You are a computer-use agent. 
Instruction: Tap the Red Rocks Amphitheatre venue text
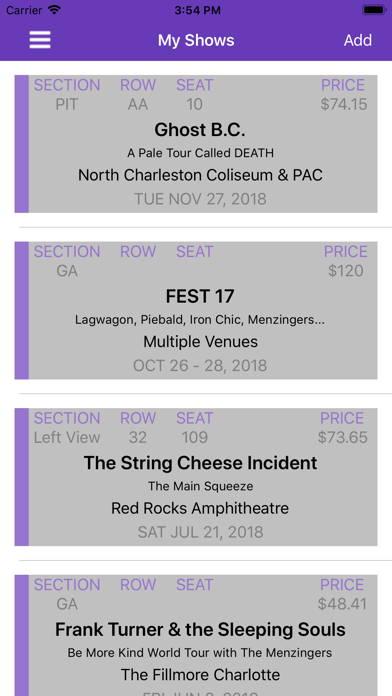pyautogui.click(x=200, y=508)
